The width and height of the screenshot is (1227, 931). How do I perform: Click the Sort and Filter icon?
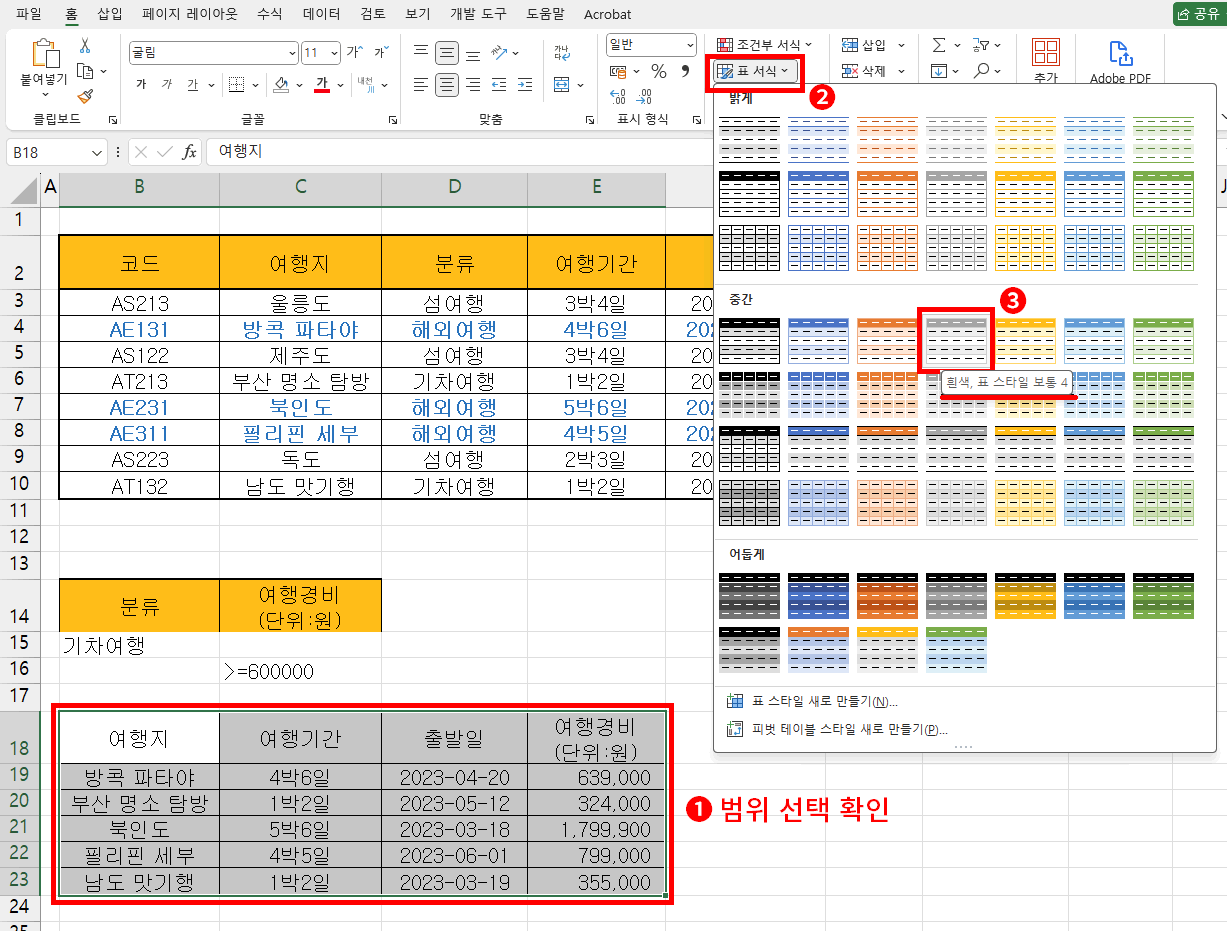tap(980, 45)
